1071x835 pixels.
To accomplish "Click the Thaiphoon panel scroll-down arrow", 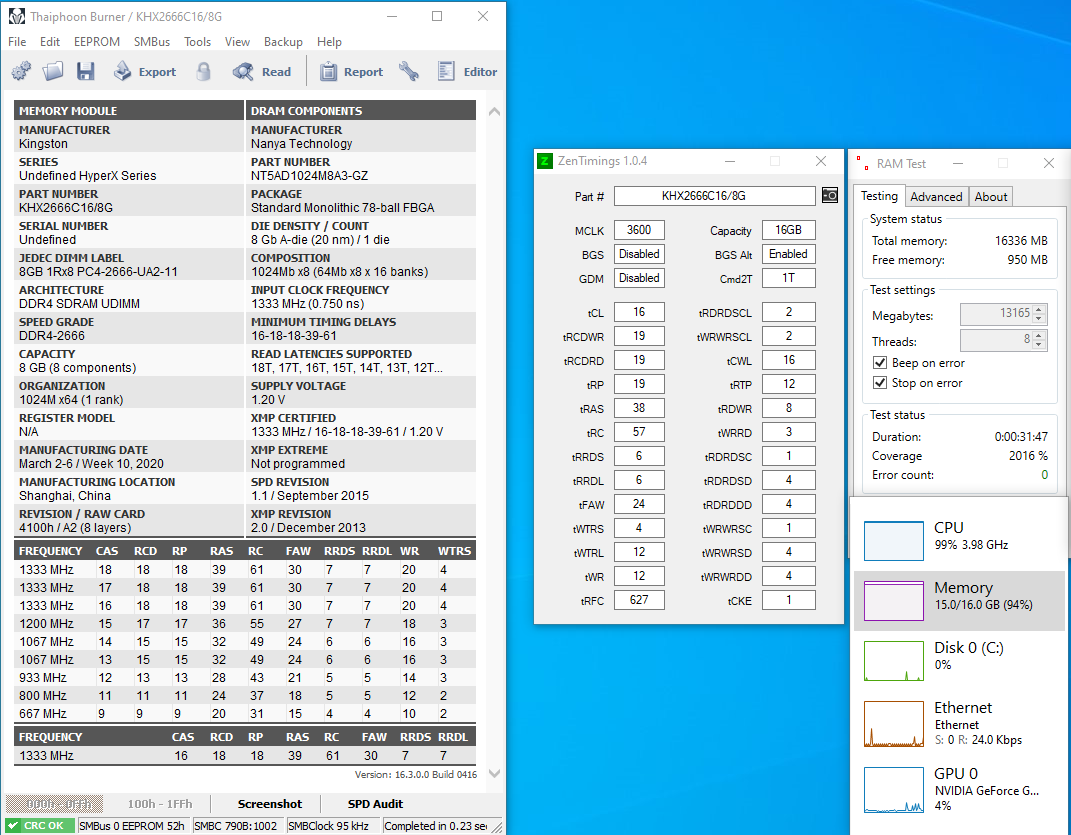I will 495,774.
